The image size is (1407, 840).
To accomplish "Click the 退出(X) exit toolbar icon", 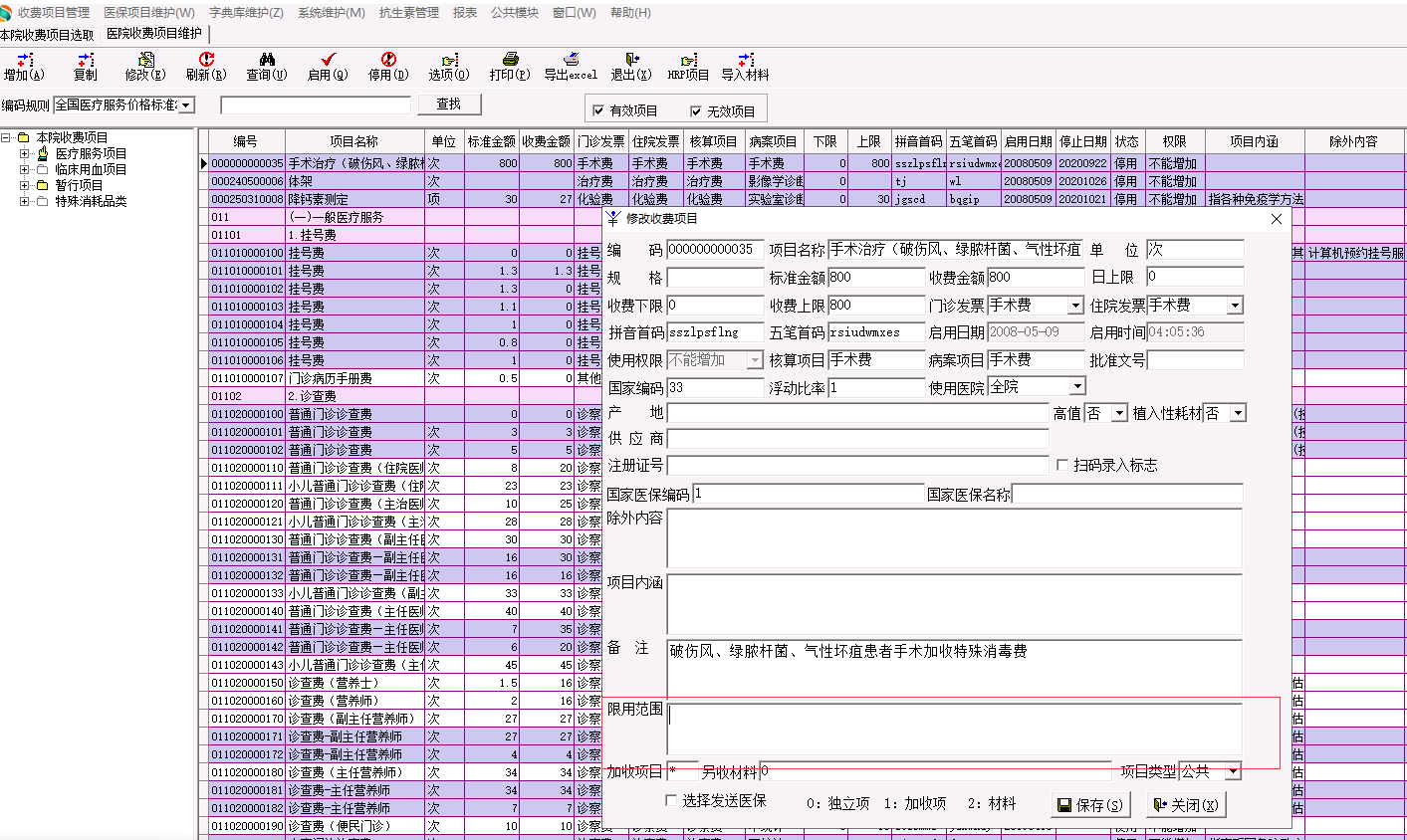I will (x=631, y=67).
